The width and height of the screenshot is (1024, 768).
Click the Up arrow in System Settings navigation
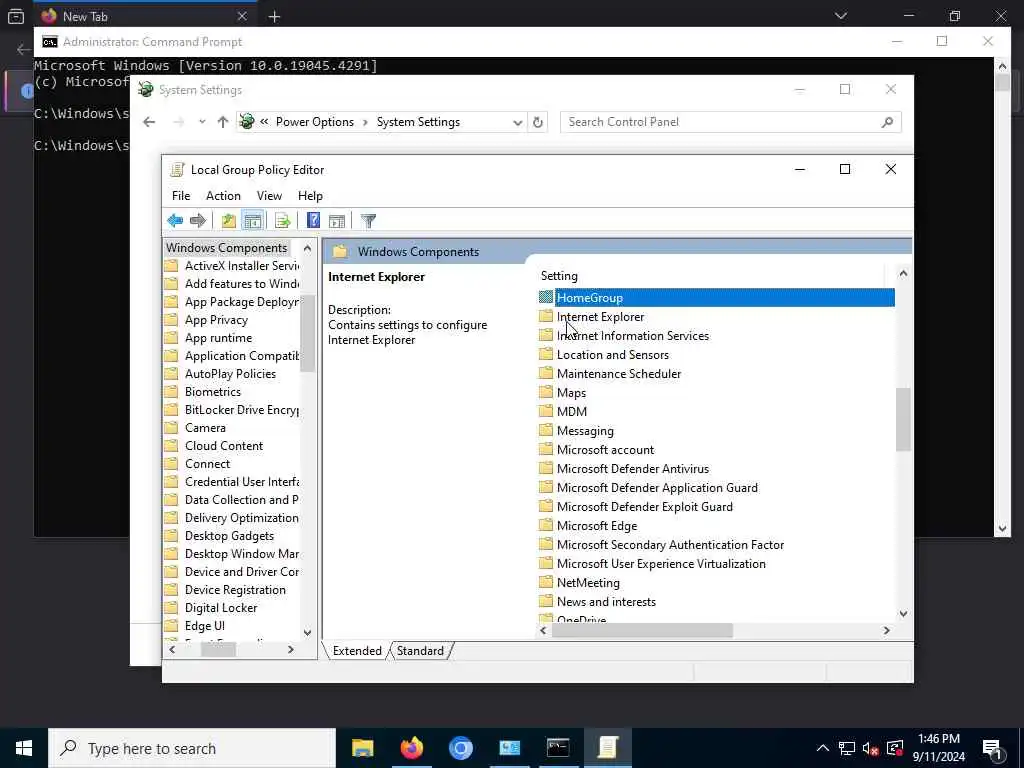223,122
